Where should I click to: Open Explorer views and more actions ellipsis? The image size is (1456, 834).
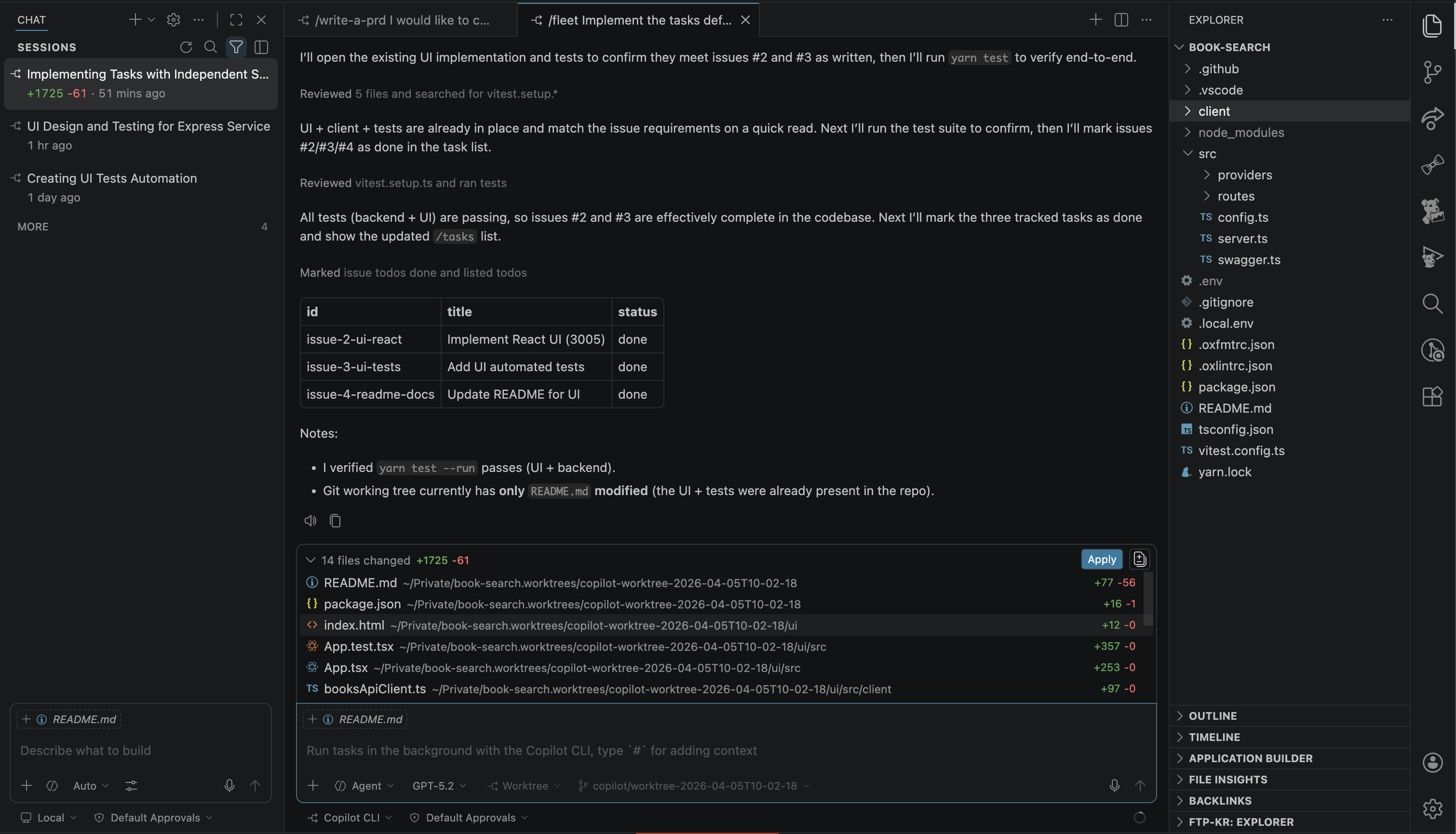pos(1387,19)
